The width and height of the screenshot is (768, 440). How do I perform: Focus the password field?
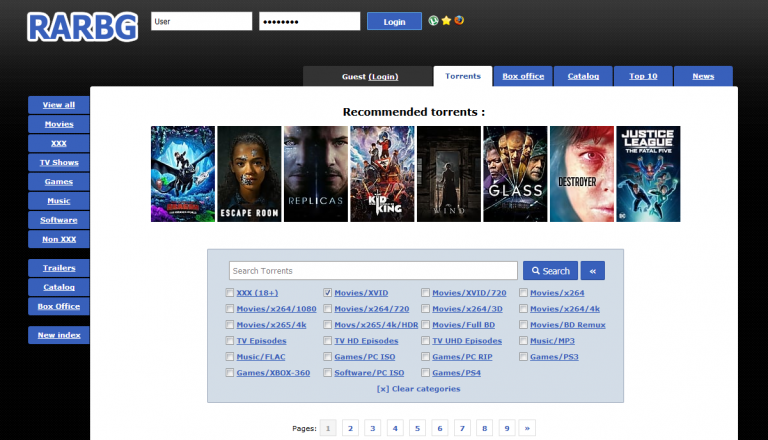click(x=310, y=21)
